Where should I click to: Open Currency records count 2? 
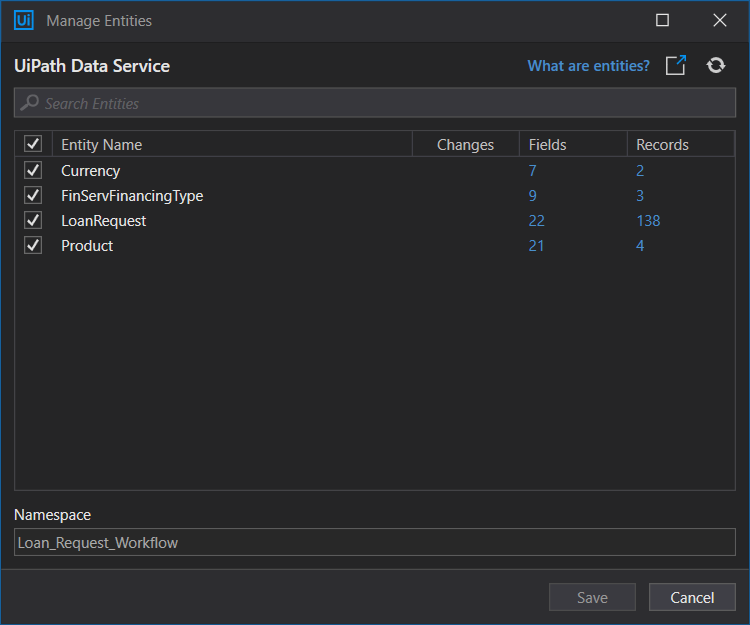click(x=640, y=171)
